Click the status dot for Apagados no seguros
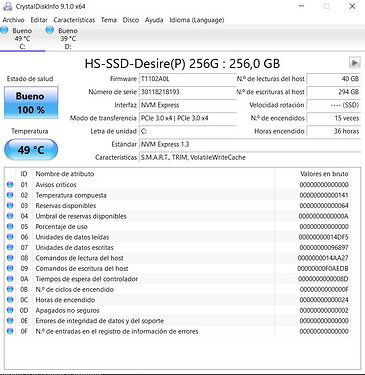This screenshot has width=365, height=375. 10,310
